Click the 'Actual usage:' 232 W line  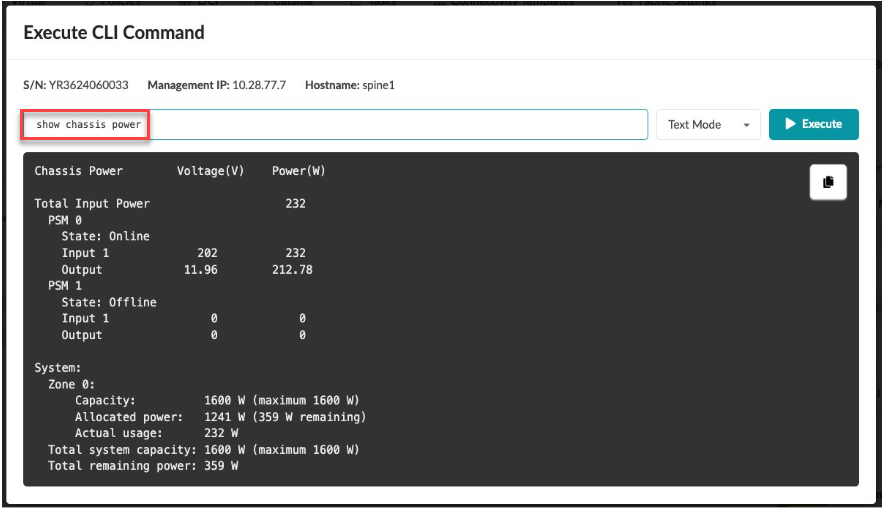pyautogui.click(x=156, y=433)
